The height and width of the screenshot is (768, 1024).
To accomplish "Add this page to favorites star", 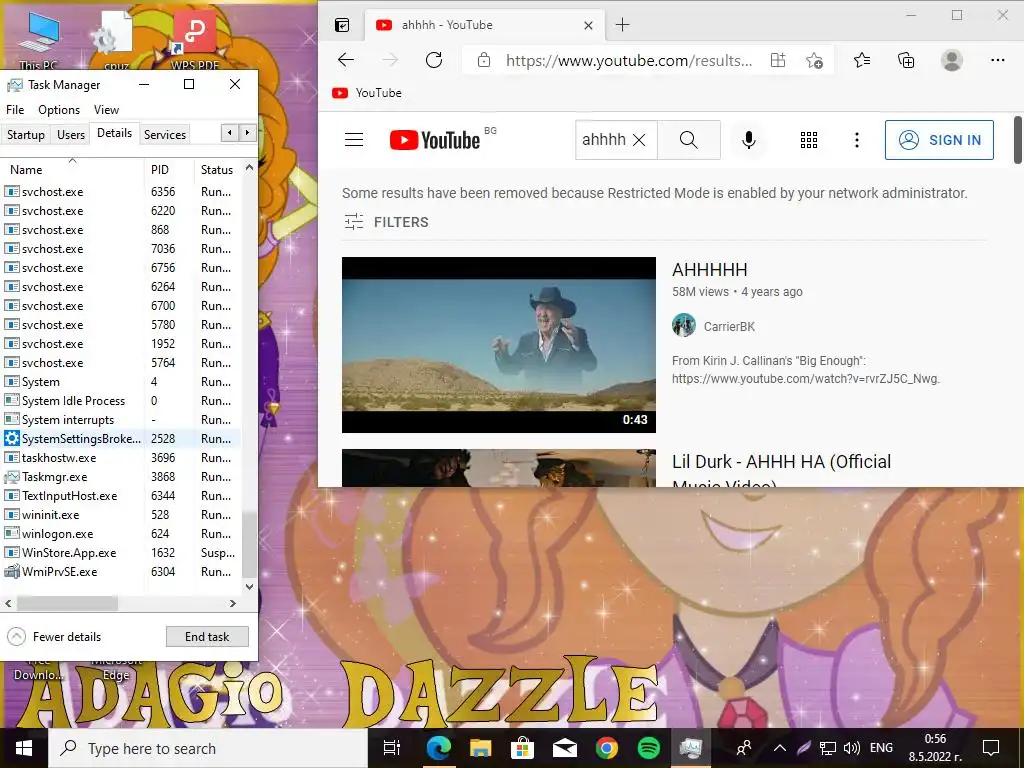I will coord(814,60).
